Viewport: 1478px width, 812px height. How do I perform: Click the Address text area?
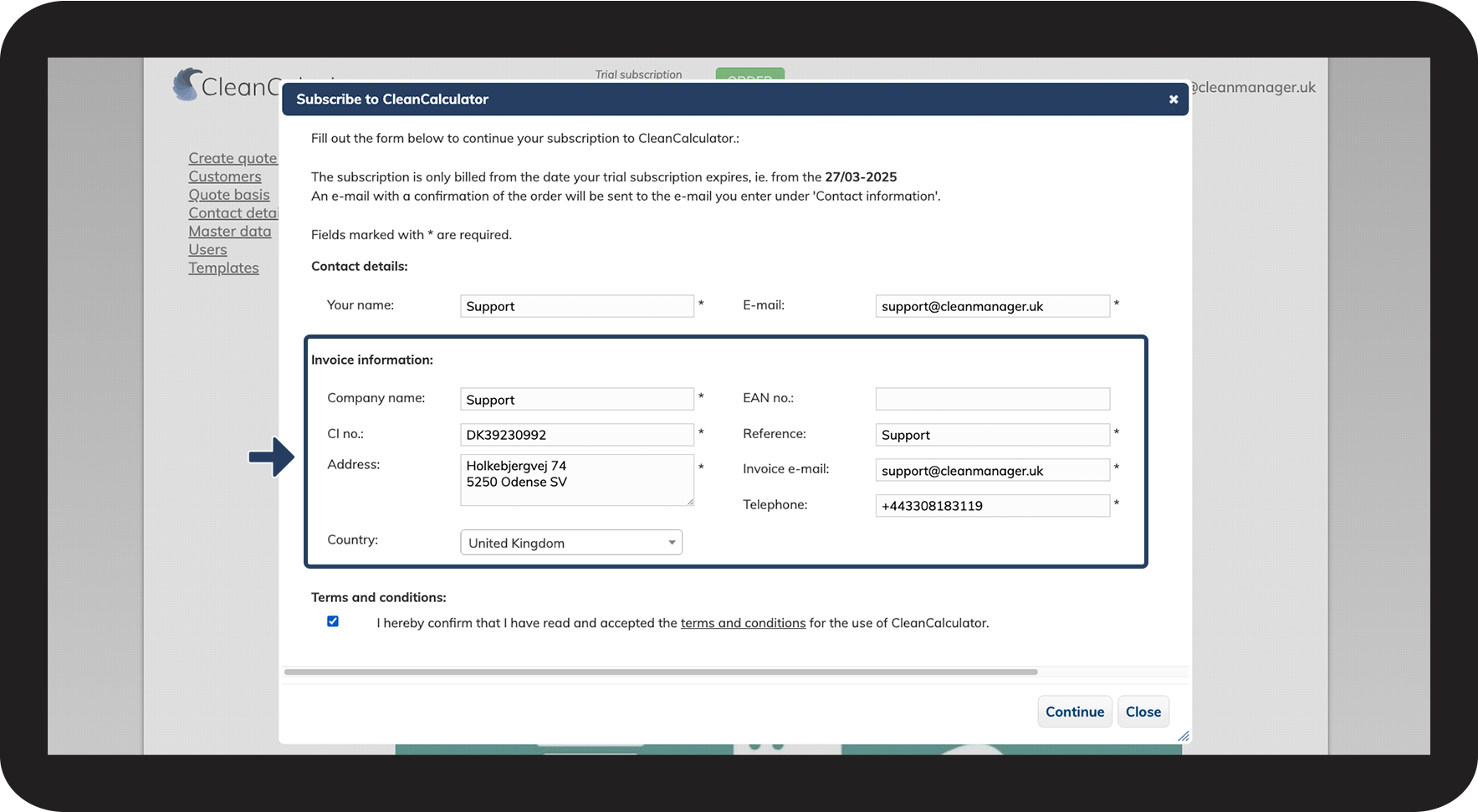click(576, 480)
